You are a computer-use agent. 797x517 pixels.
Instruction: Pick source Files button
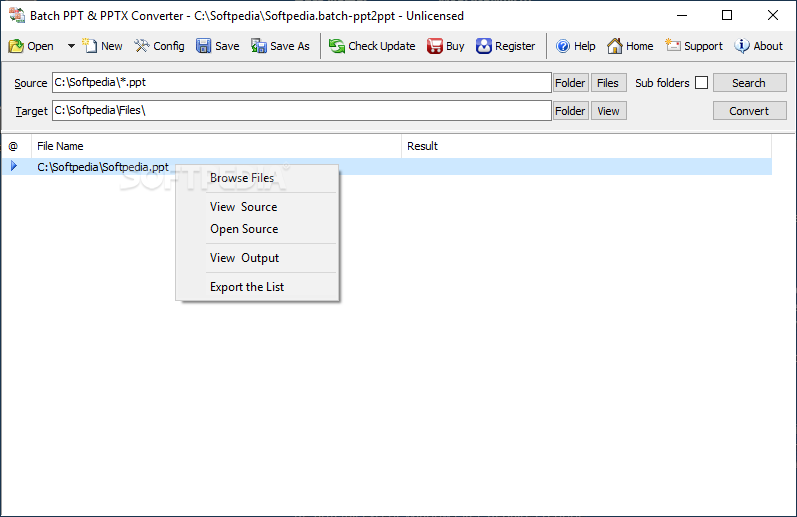point(608,83)
